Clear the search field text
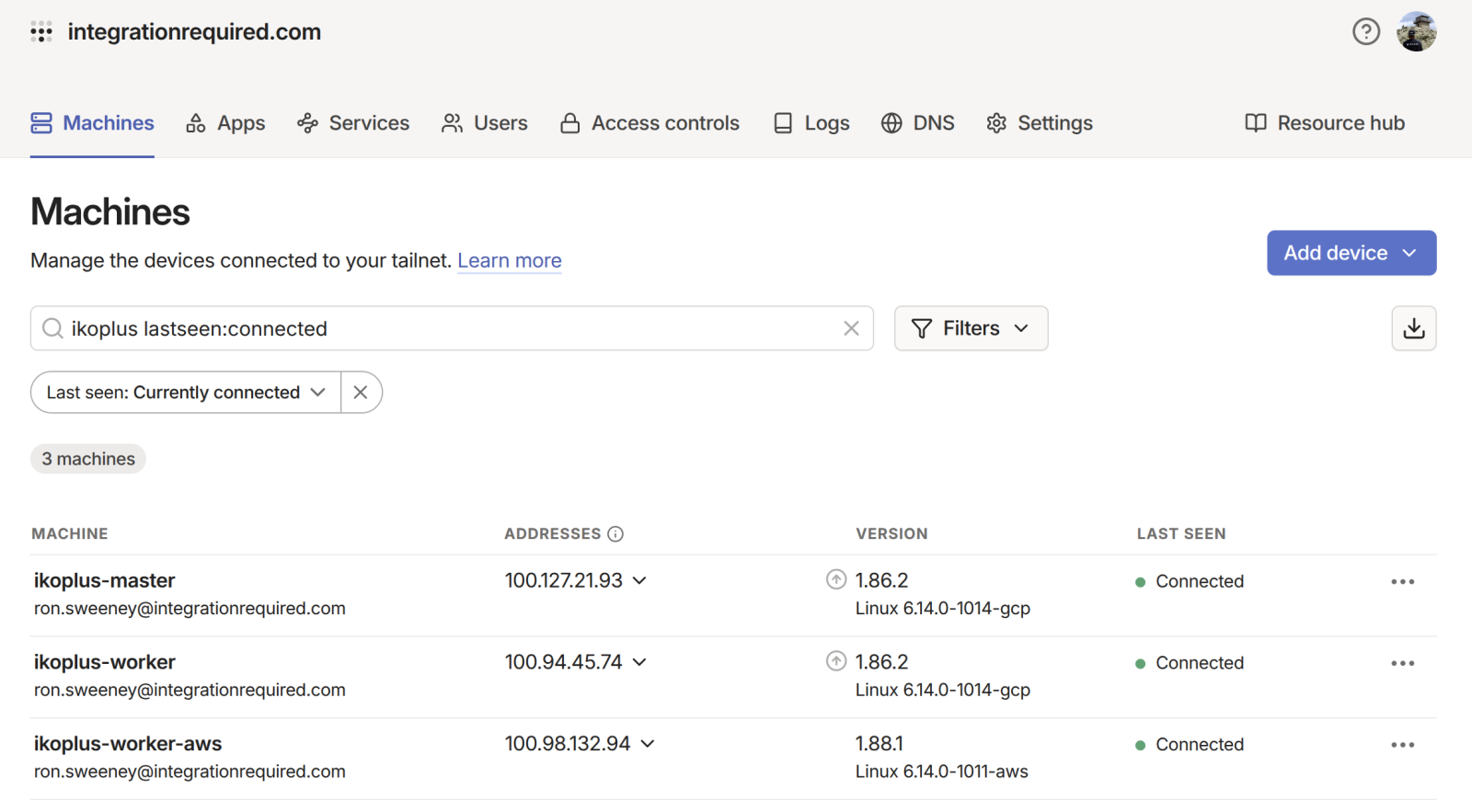 tap(851, 328)
